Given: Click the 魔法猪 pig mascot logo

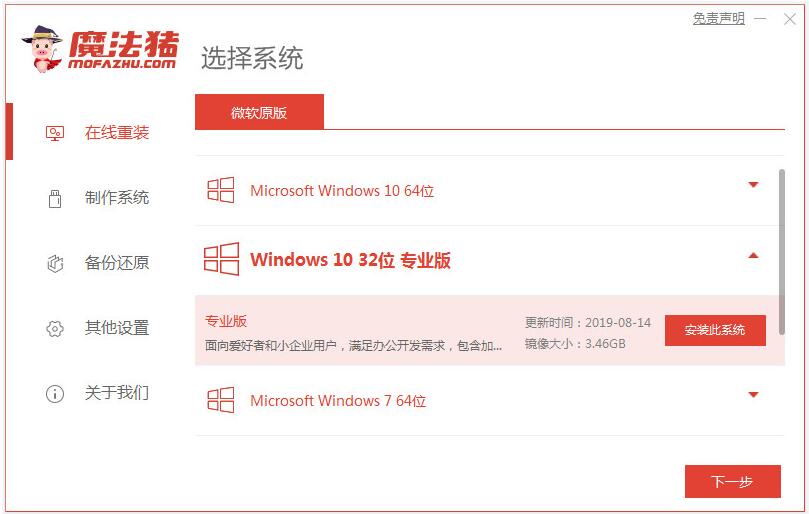Looking at the screenshot, I should 41,49.
